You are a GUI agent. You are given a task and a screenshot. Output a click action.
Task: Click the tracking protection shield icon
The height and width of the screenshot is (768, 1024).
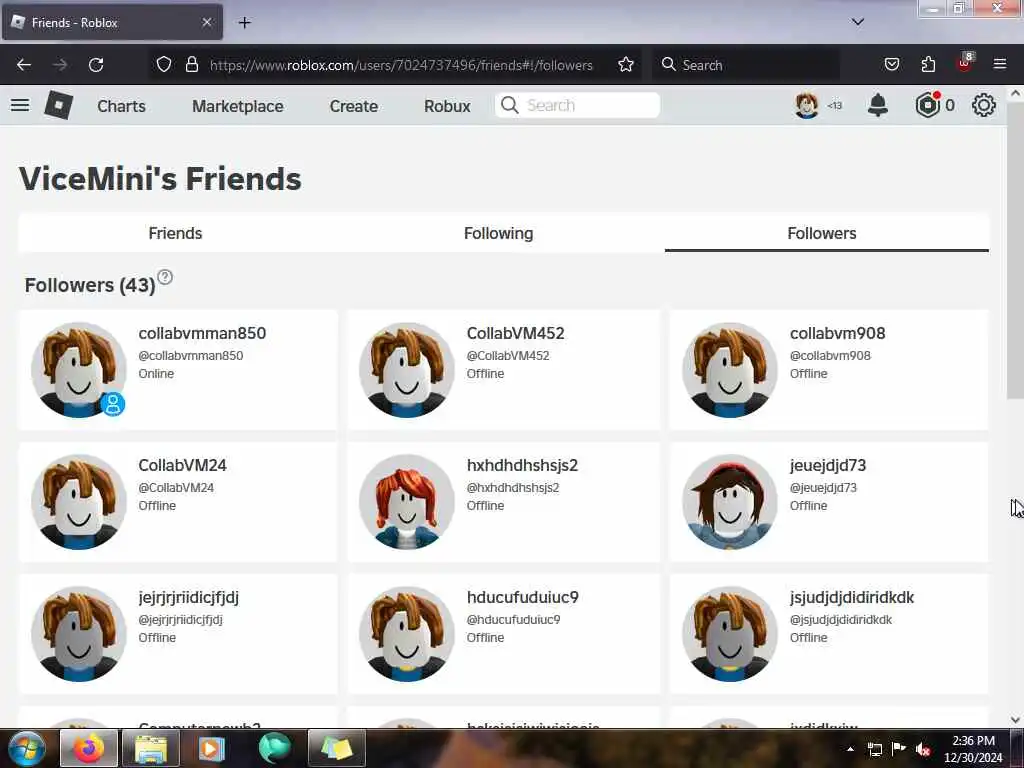164,65
